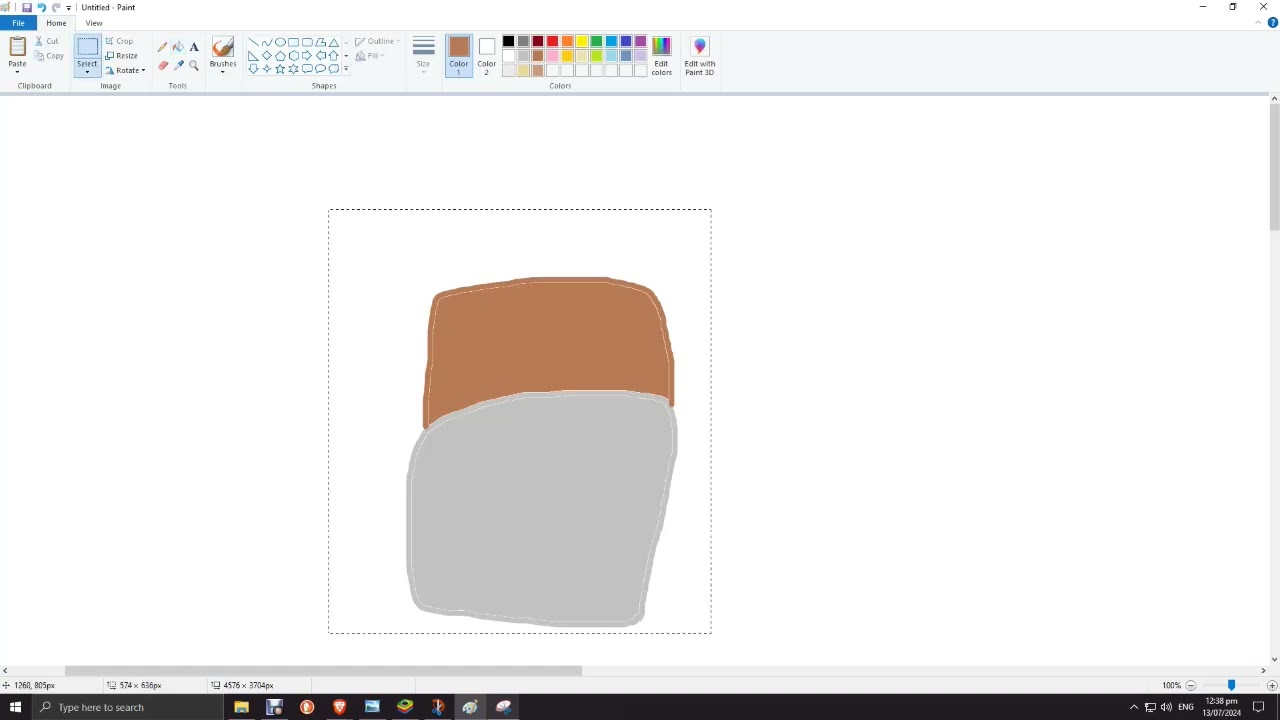1280x720 pixels.
Task: Select the Oval shape
Action: (x=280, y=42)
